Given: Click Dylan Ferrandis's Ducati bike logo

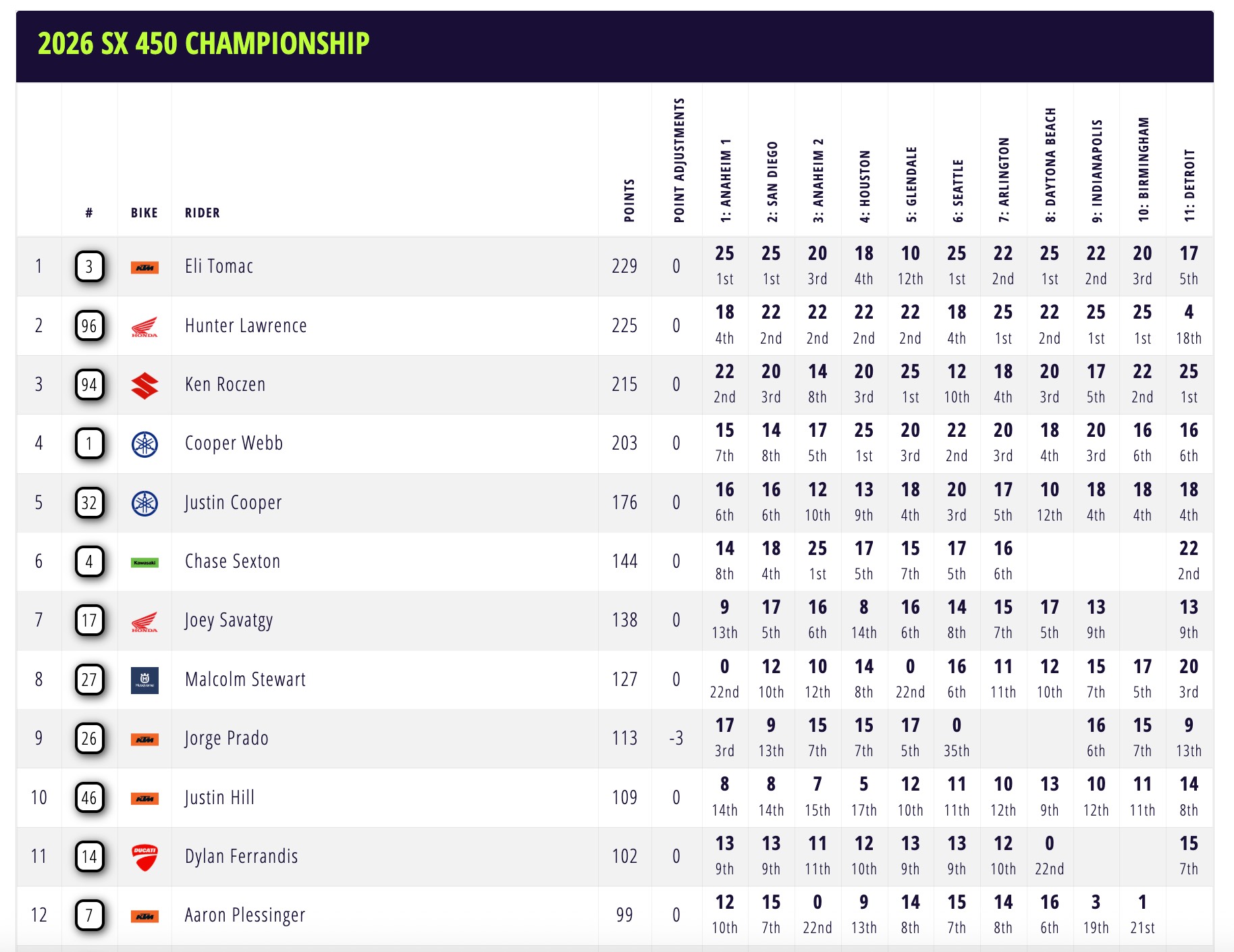Looking at the screenshot, I should pyautogui.click(x=144, y=857).
